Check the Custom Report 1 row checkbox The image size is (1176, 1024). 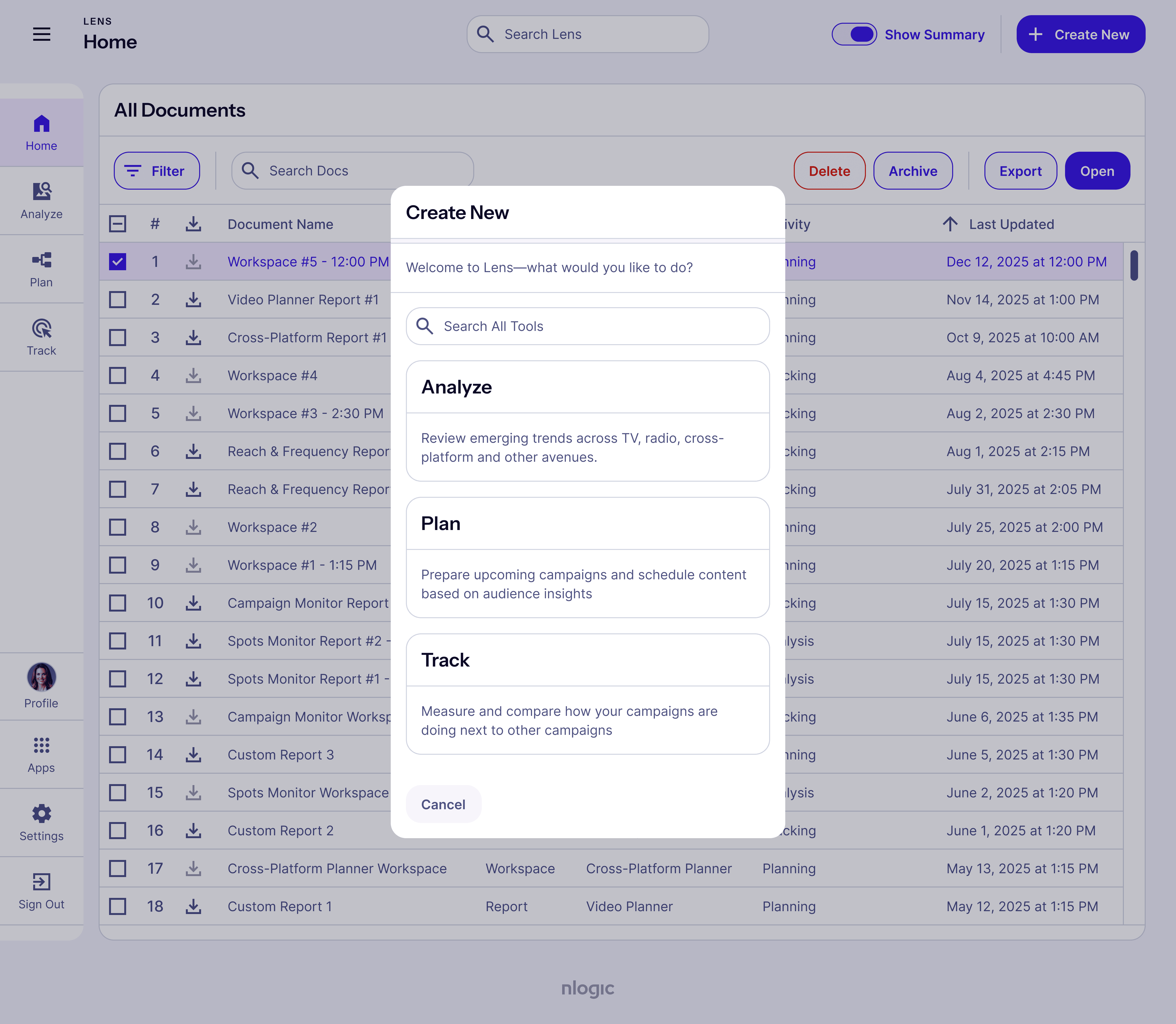pos(118,906)
